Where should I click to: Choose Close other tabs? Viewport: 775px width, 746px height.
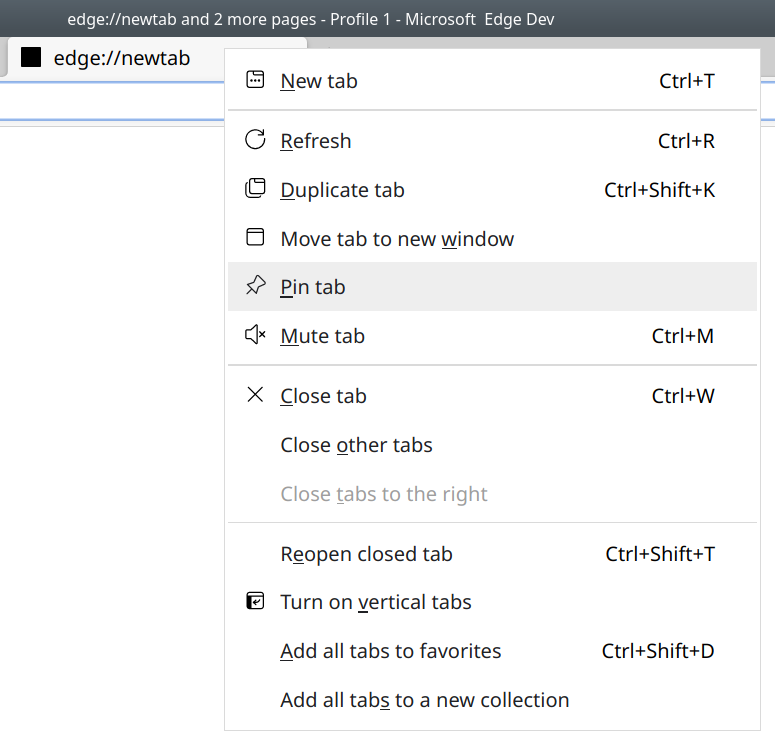click(492, 445)
